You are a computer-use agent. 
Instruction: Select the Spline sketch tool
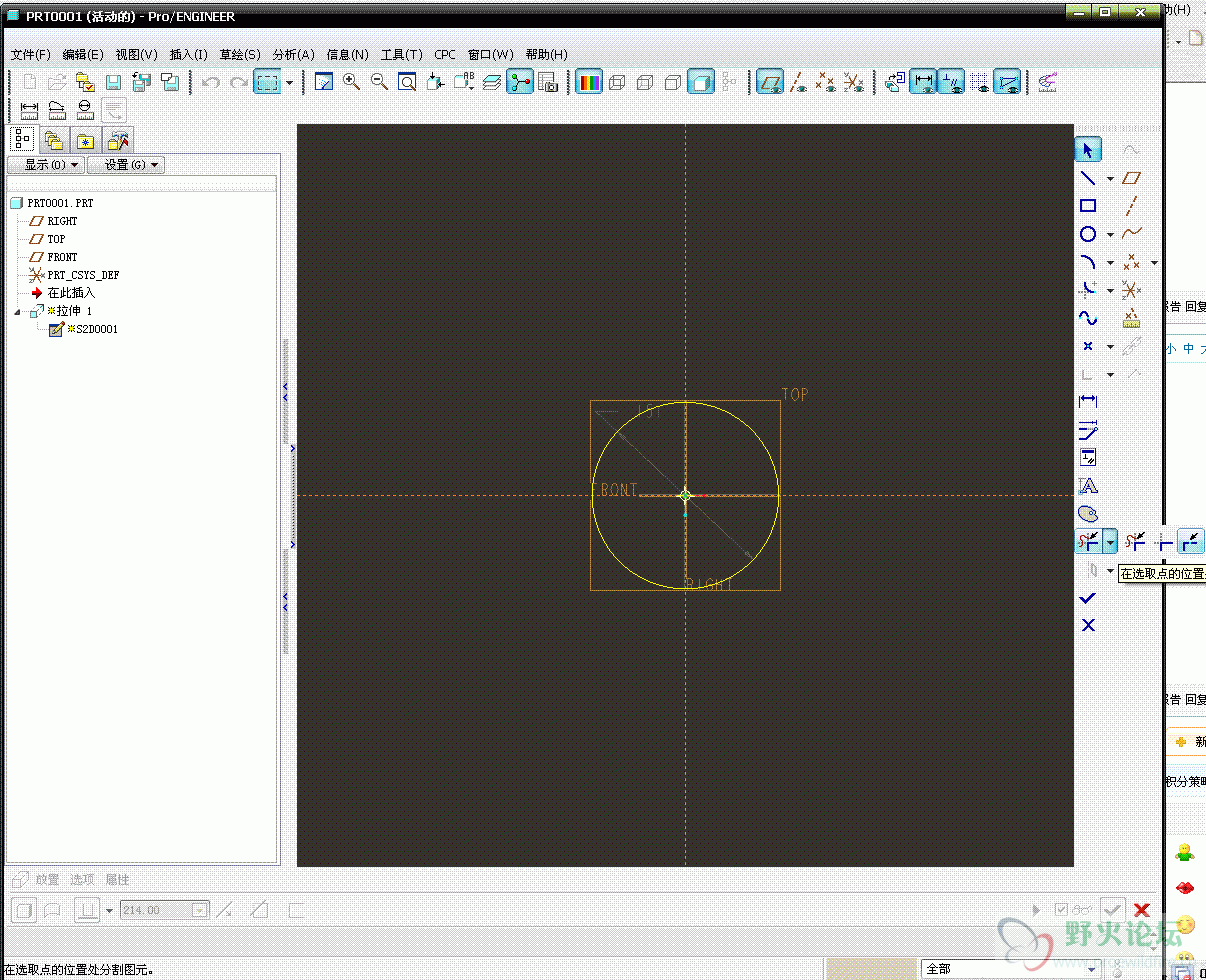click(x=1088, y=318)
